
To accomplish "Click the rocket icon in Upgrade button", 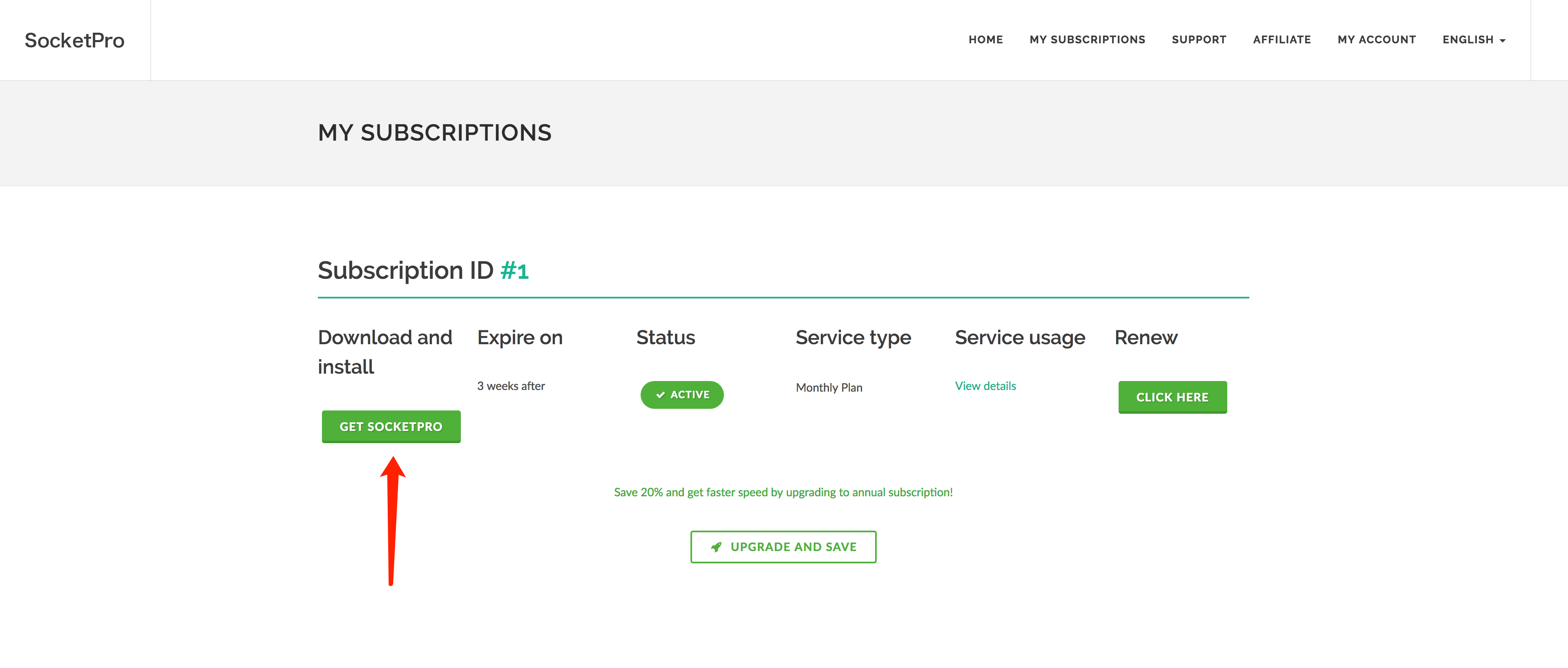I will (x=716, y=547).
